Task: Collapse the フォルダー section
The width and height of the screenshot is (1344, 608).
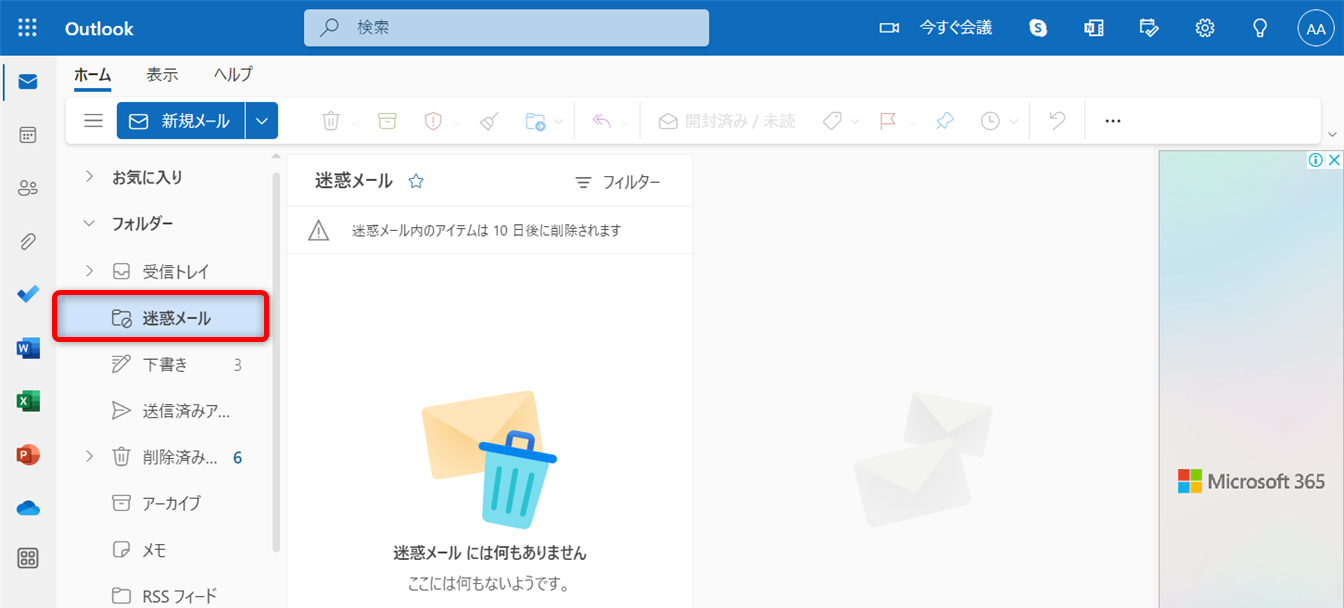Action: tap(88, 223)
